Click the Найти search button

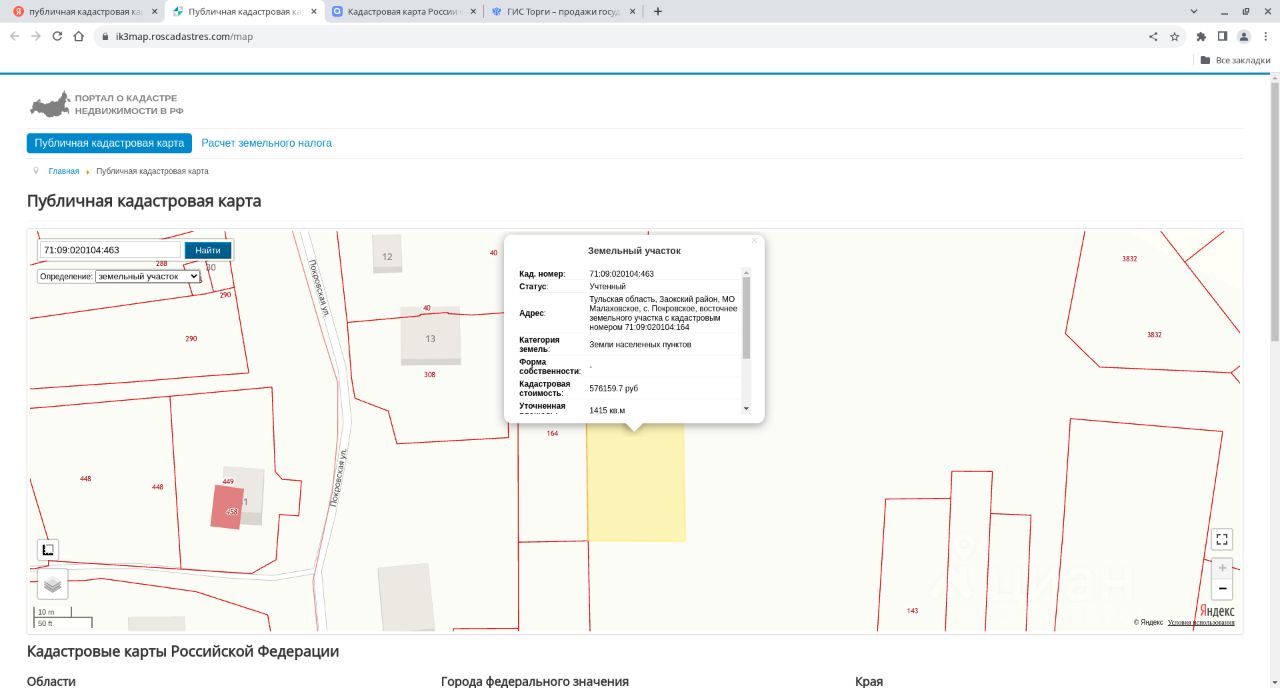click(x=208, y=250)
